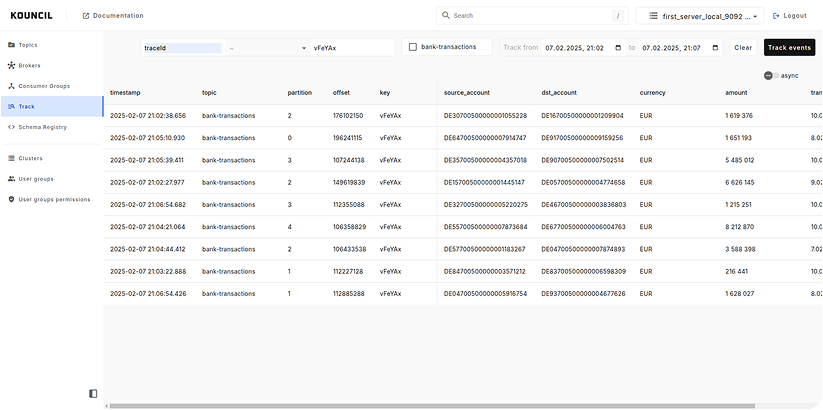Click timestamp 2025-02-07 21:03:22.888

click(148, 271)
